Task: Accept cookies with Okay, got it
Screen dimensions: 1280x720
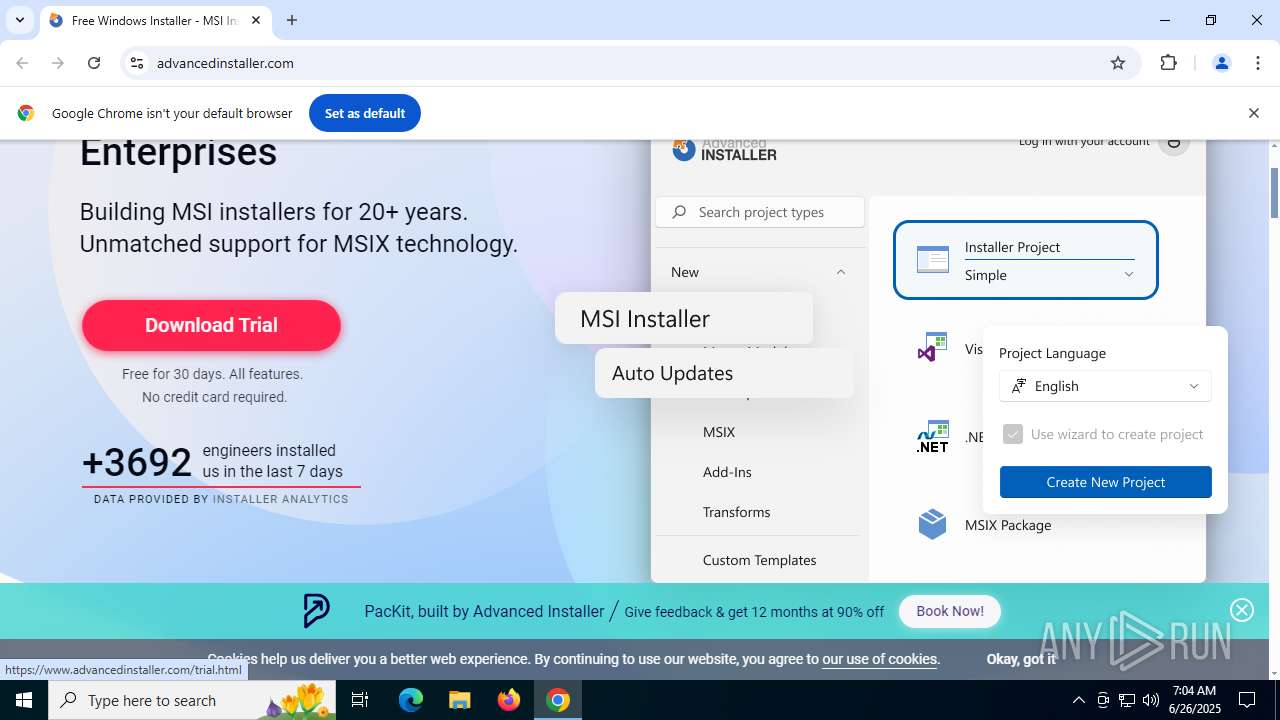Action: 1021,659
